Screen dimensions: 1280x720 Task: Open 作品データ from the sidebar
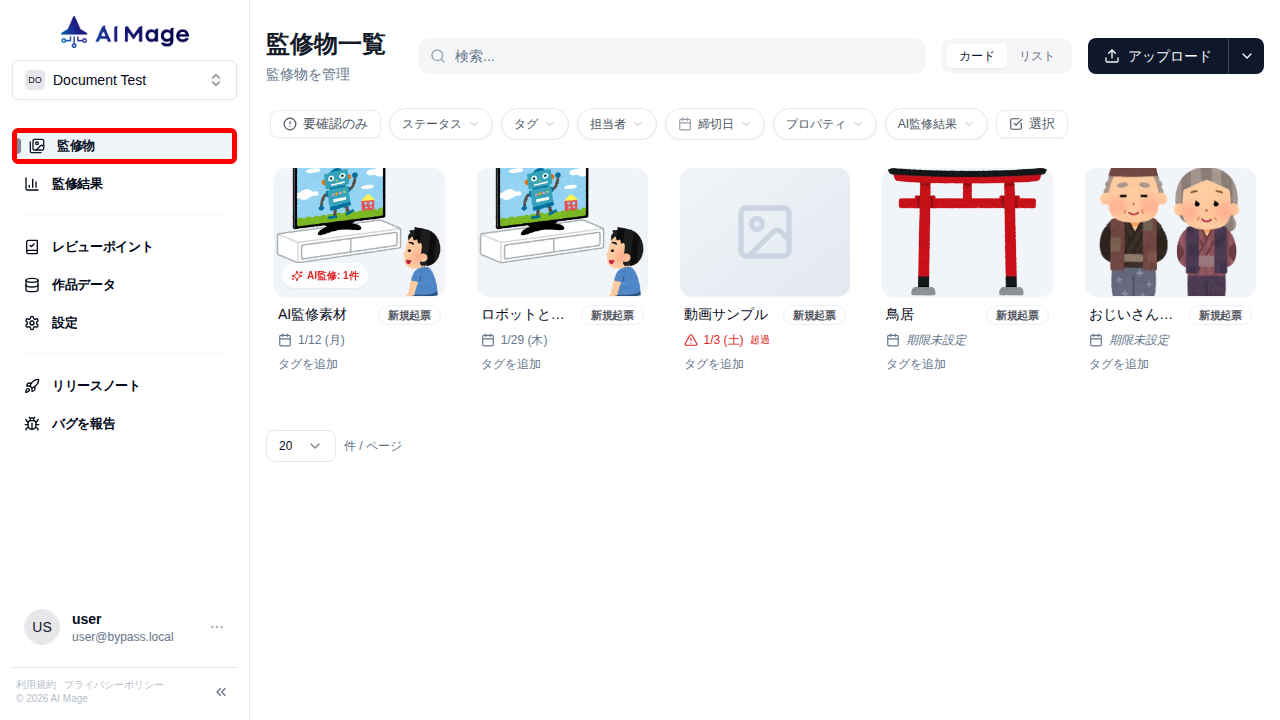point(85,284)
